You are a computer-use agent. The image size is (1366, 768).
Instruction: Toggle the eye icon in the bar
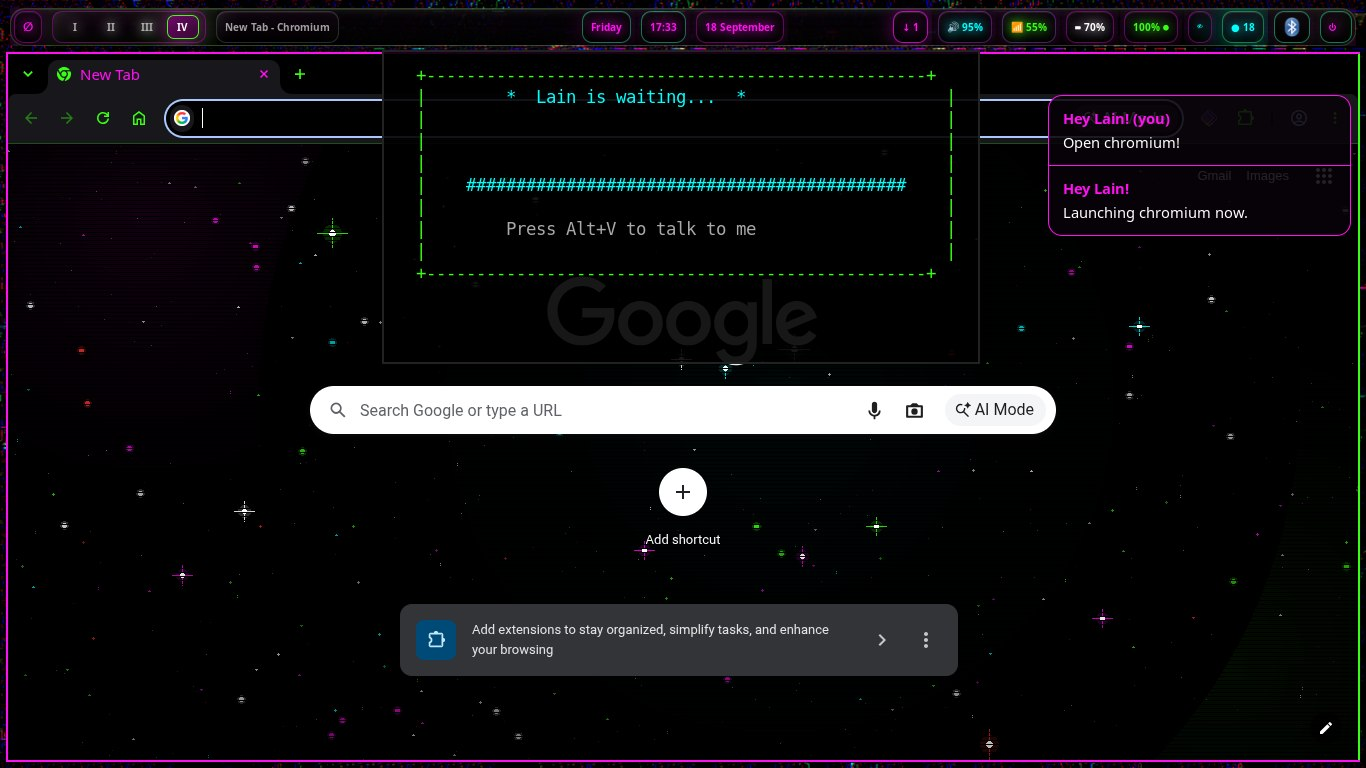(1200, 27)
